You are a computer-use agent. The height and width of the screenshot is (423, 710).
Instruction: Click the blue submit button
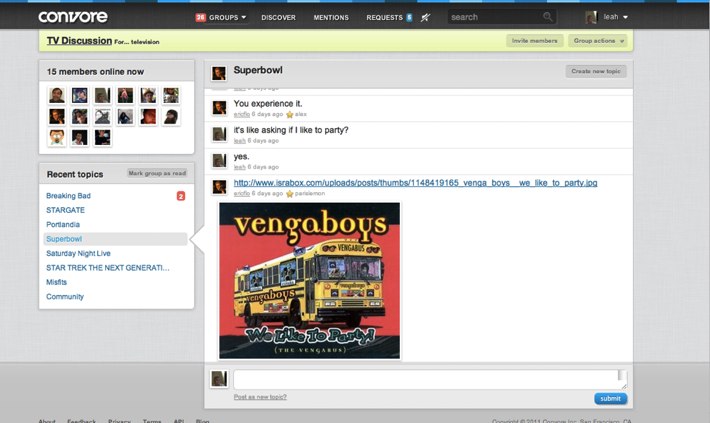pyautogui.click(x=610, y=399)
